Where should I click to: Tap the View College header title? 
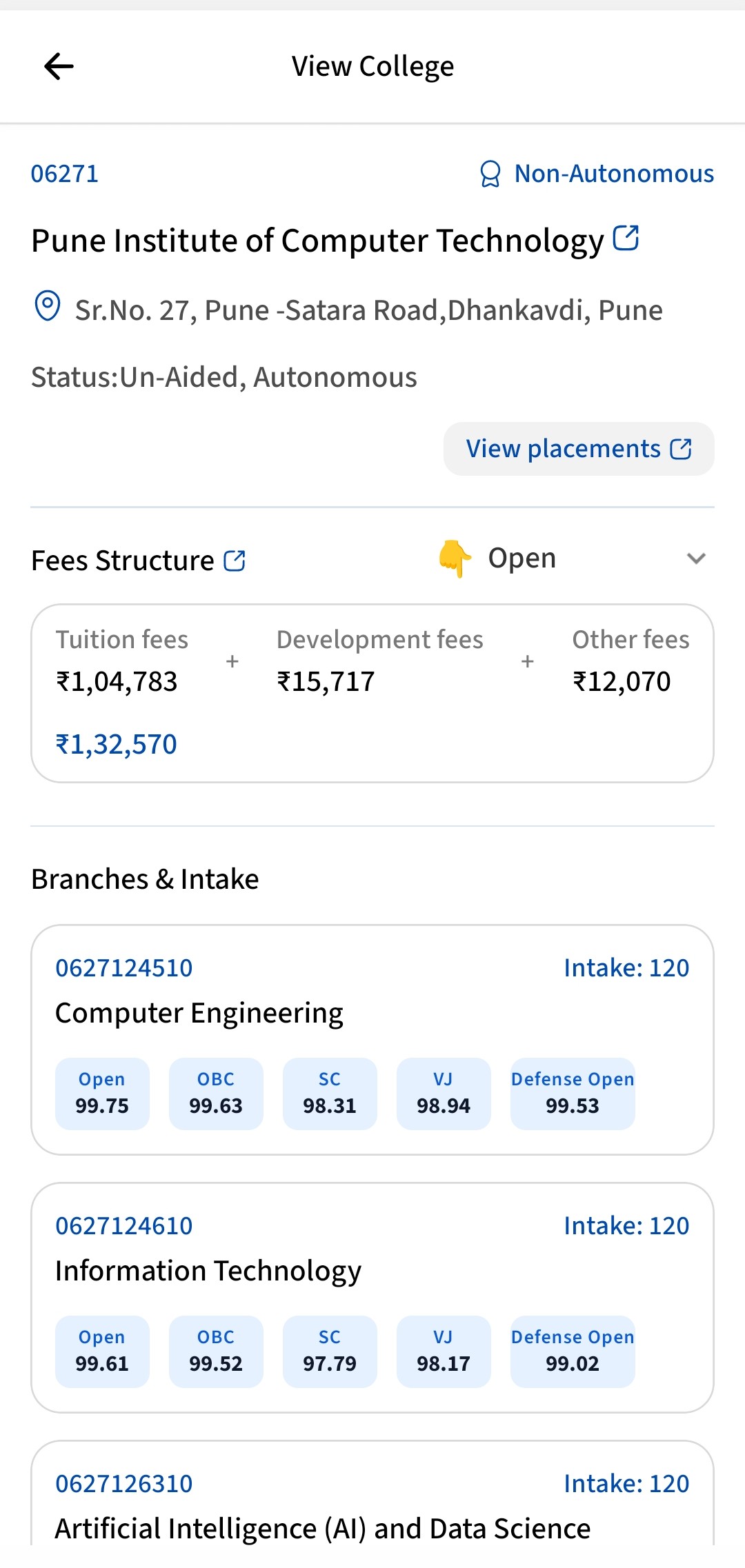[x=372, y=66]
